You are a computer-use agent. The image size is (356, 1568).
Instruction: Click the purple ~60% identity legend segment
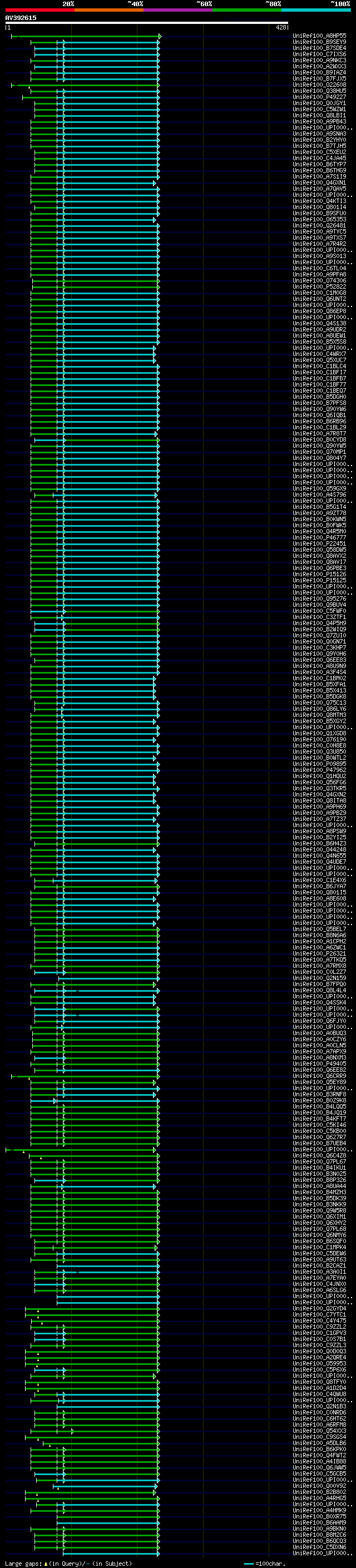click(179, 10)
